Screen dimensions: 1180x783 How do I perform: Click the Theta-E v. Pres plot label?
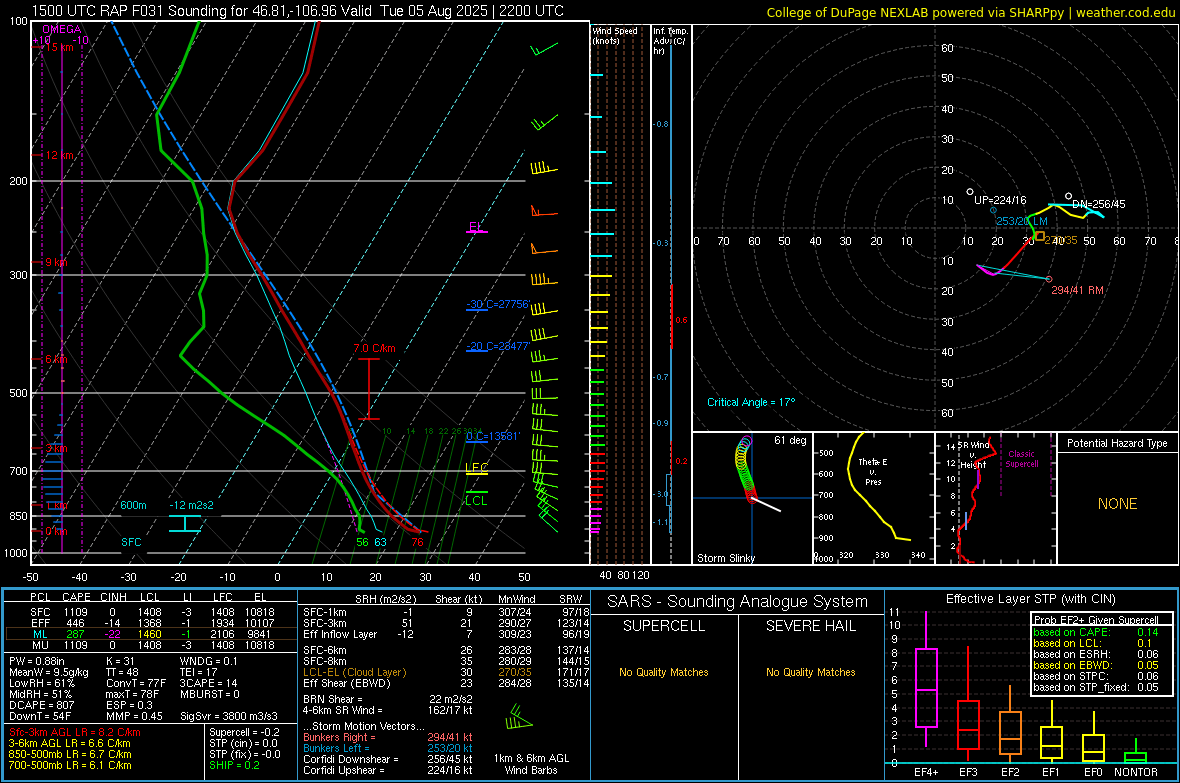pos(873,471)
